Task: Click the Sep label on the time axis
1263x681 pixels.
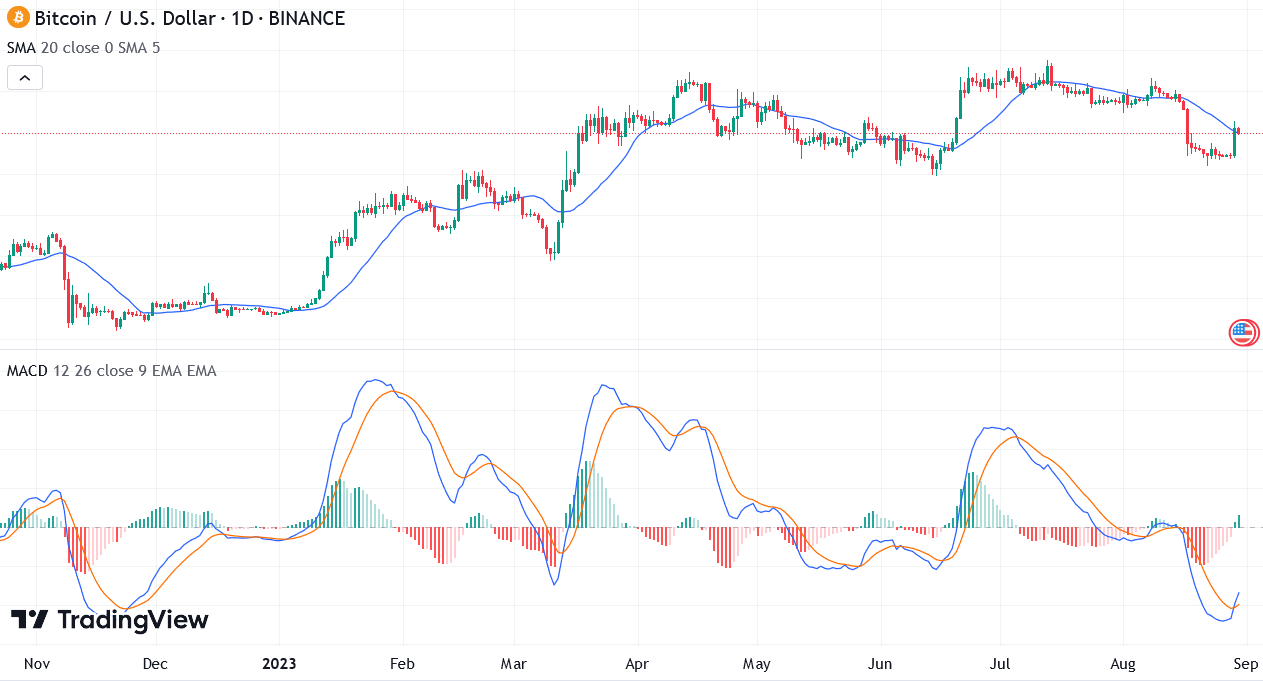Action: [1245, 663]
